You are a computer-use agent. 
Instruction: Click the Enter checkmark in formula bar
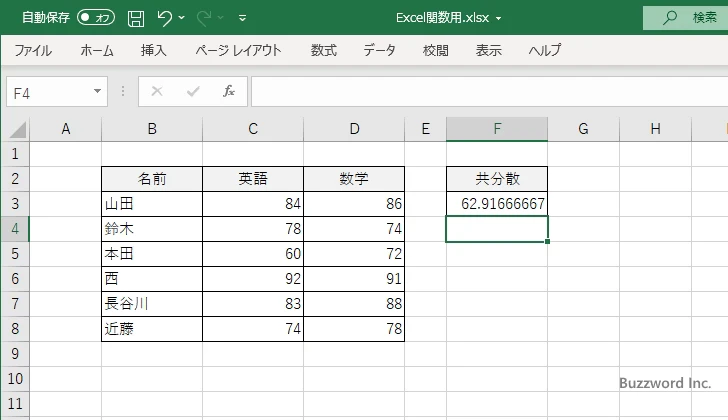click(x=193, y=91)
